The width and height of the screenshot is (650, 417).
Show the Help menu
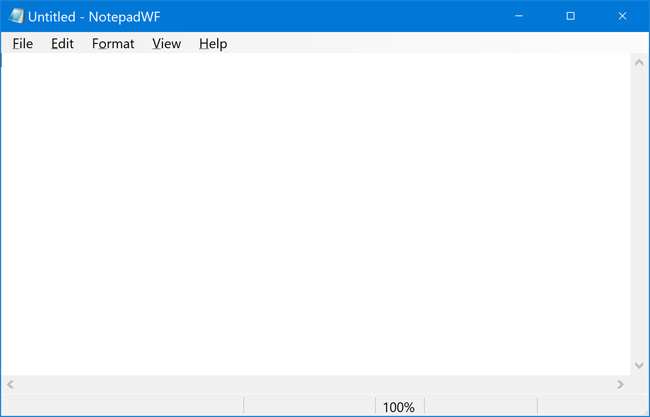click(x=213, y=43)
